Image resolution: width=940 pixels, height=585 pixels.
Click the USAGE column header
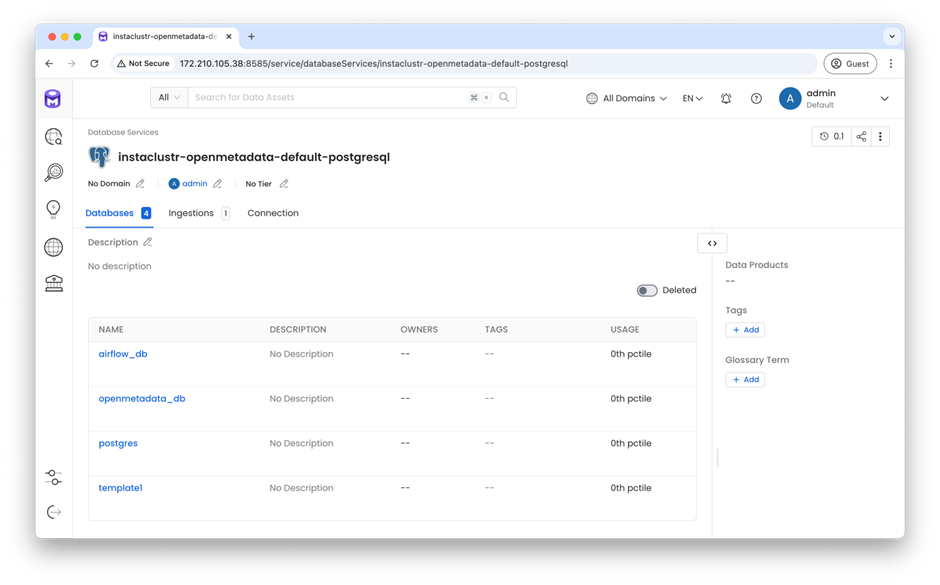(625, 329)
